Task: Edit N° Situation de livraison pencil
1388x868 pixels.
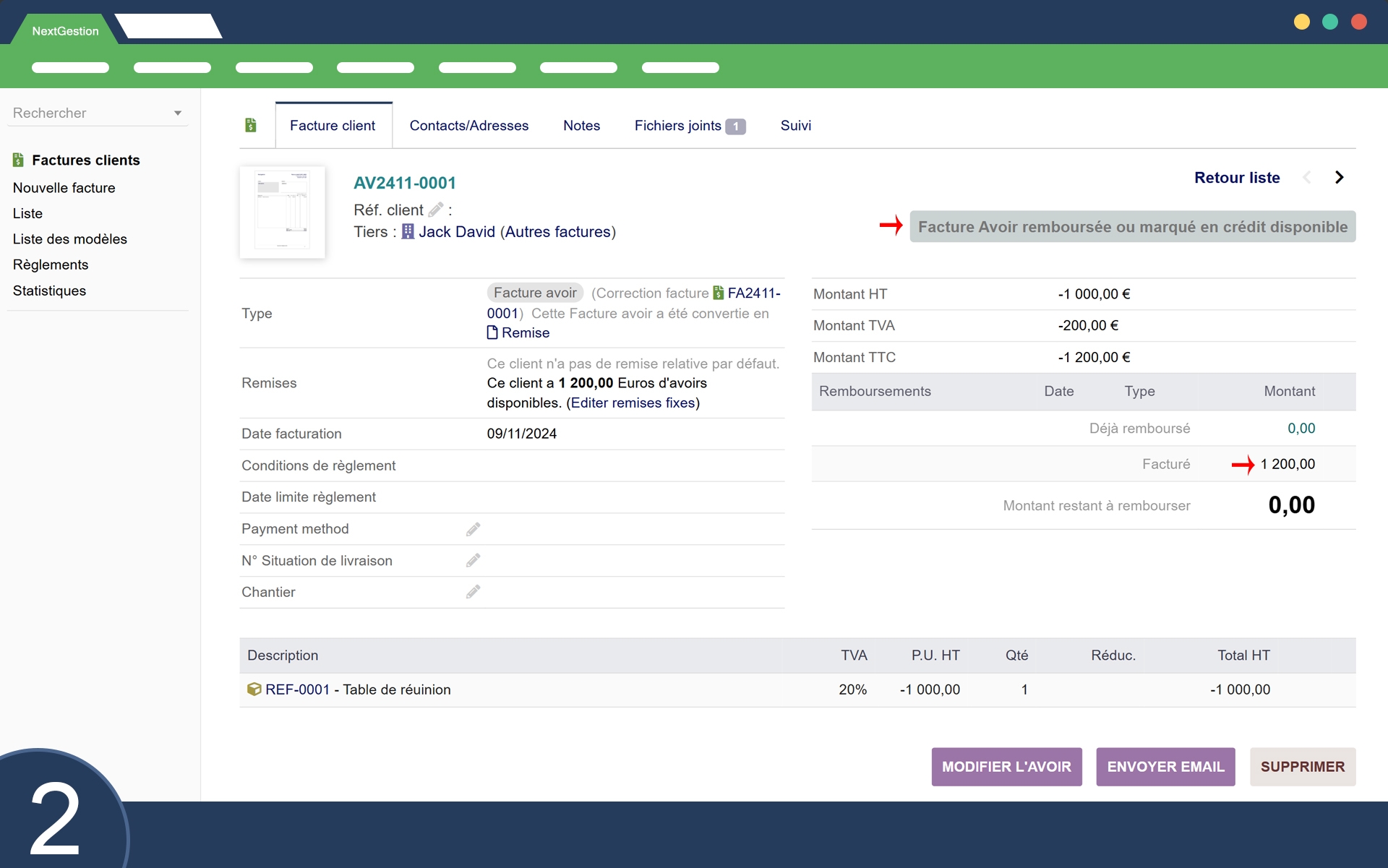Action: point(473,561)
